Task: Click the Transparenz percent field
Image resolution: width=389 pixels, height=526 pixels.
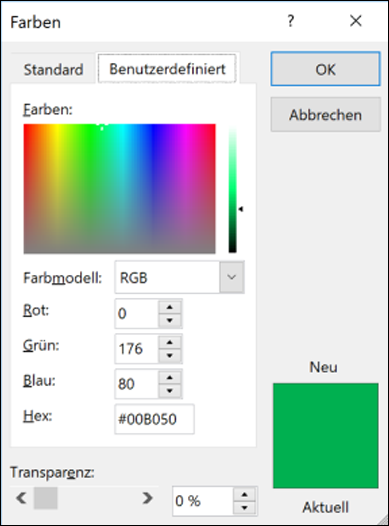Action: tap(203, 501)
